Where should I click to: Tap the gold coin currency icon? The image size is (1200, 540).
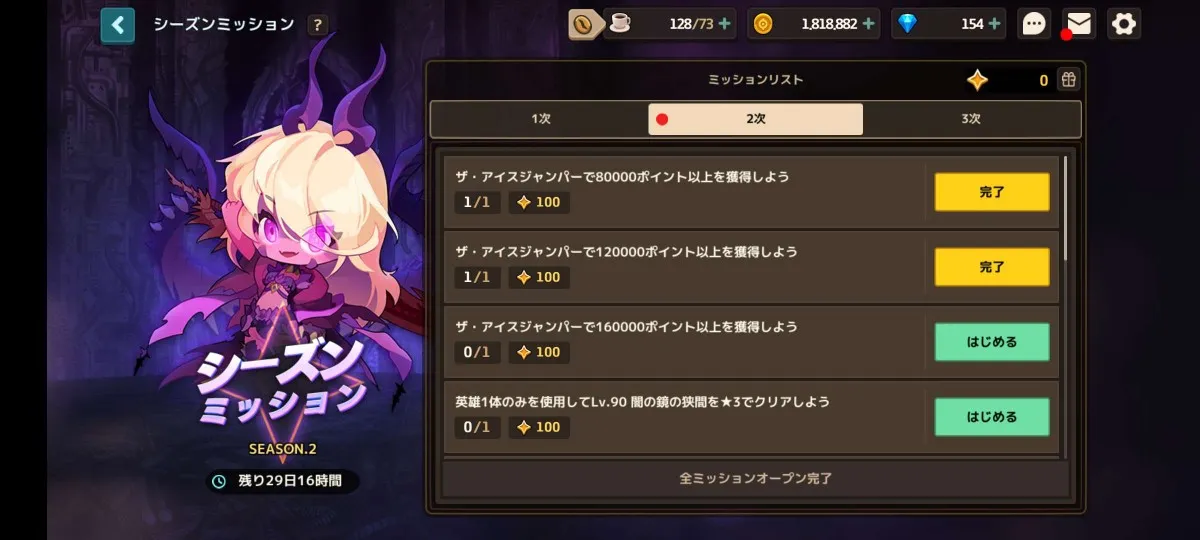763,24
